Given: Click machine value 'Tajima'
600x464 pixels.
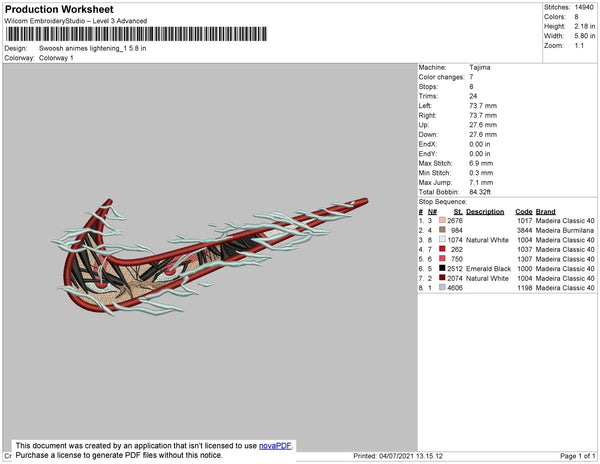Looking at the screenshot, I should click(x=480, y=67).
